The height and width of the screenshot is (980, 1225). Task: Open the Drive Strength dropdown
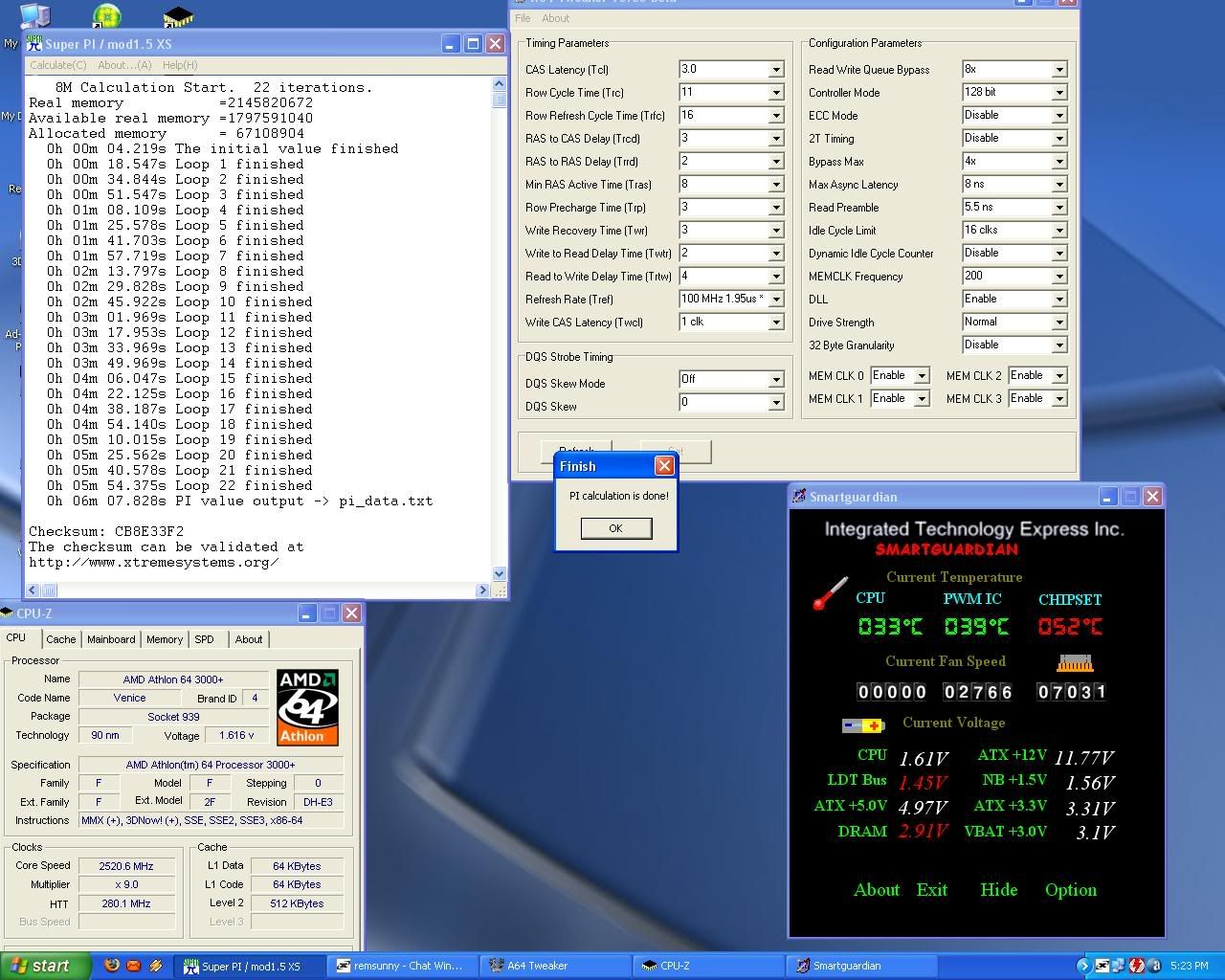pos(1059,323)
